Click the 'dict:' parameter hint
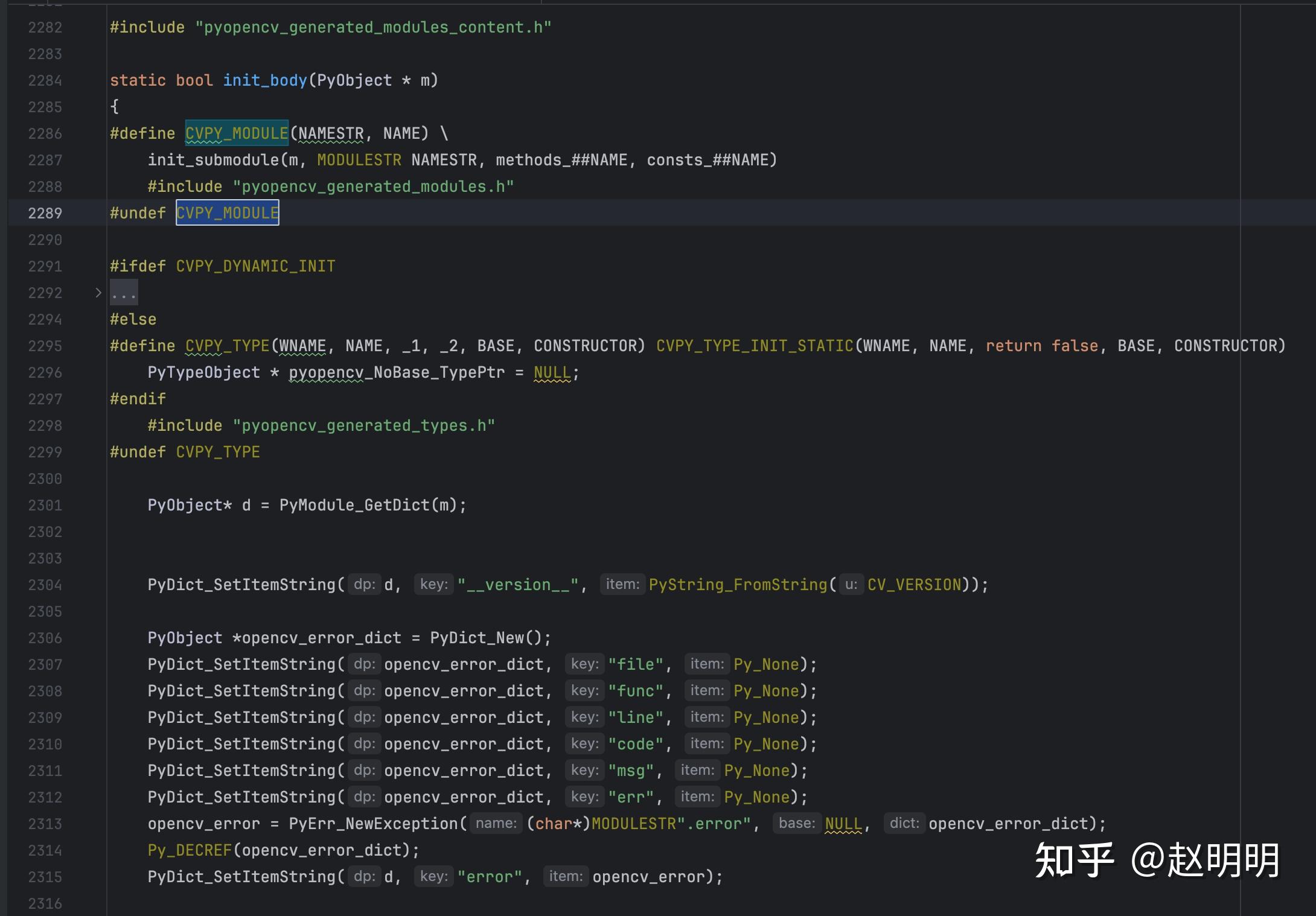 pyautogui.click(x=904, y=823)
